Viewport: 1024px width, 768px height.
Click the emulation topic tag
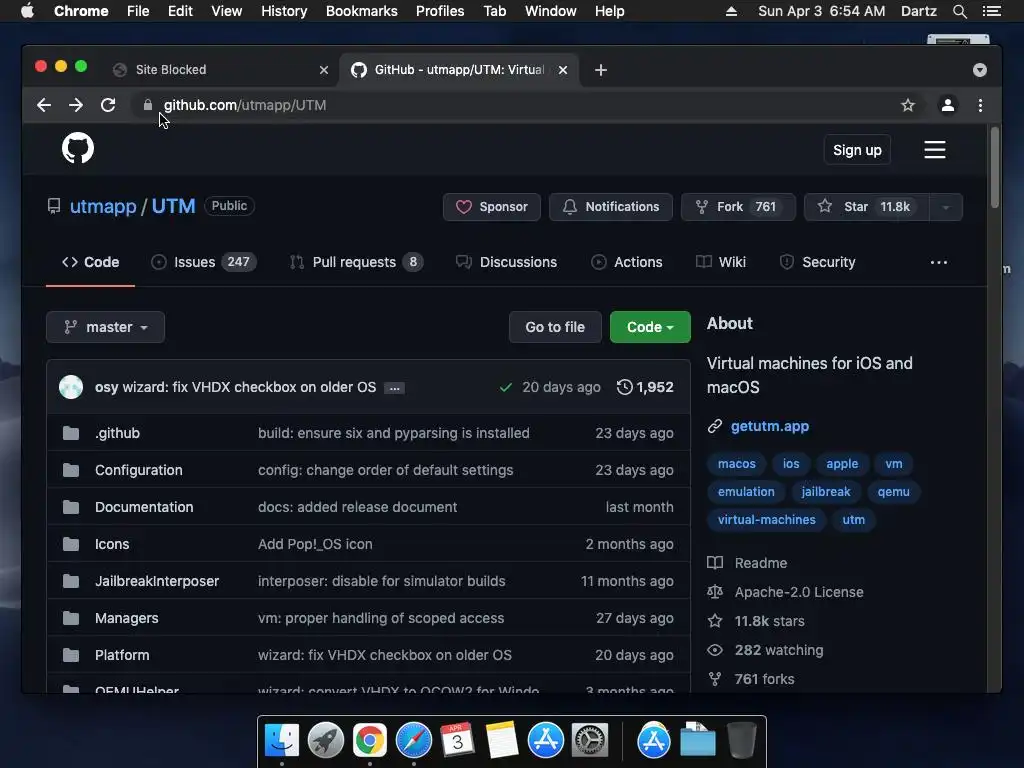pyautogui.click(x=746, y=492)
